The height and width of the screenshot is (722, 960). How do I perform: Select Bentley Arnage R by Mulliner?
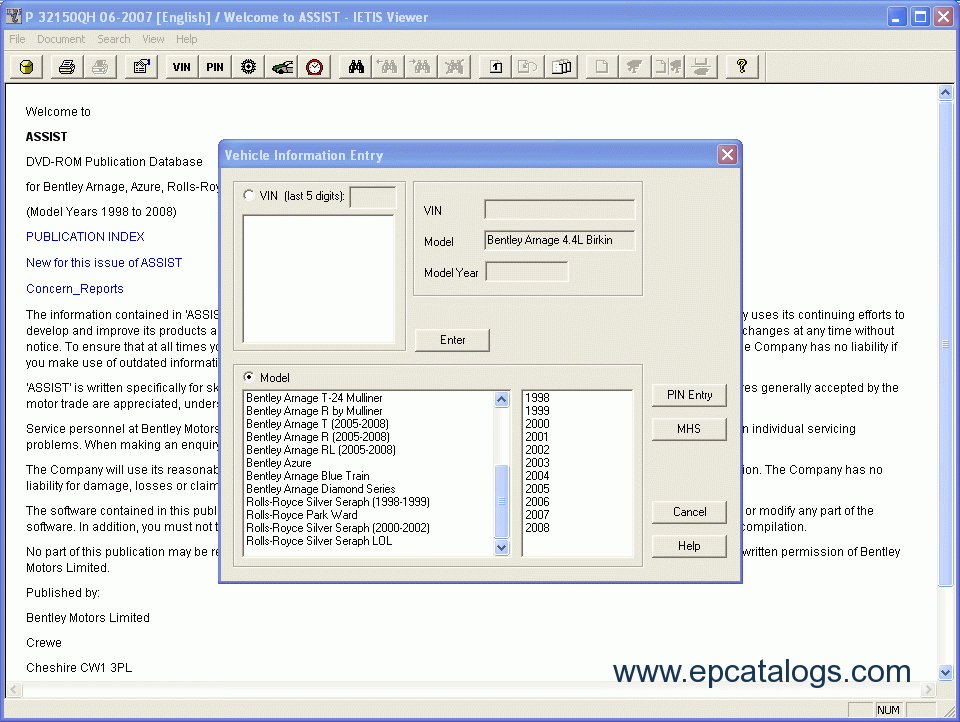(x=314, y=411)
